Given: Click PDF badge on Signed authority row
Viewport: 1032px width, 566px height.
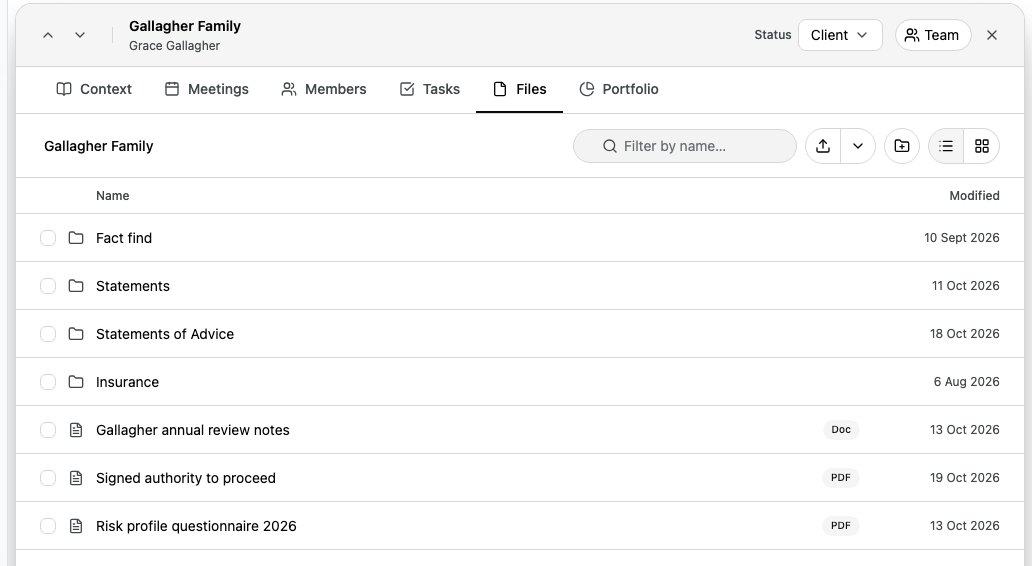Looking at the screenshot, I should pyautogui.click(x=840, y=478).
